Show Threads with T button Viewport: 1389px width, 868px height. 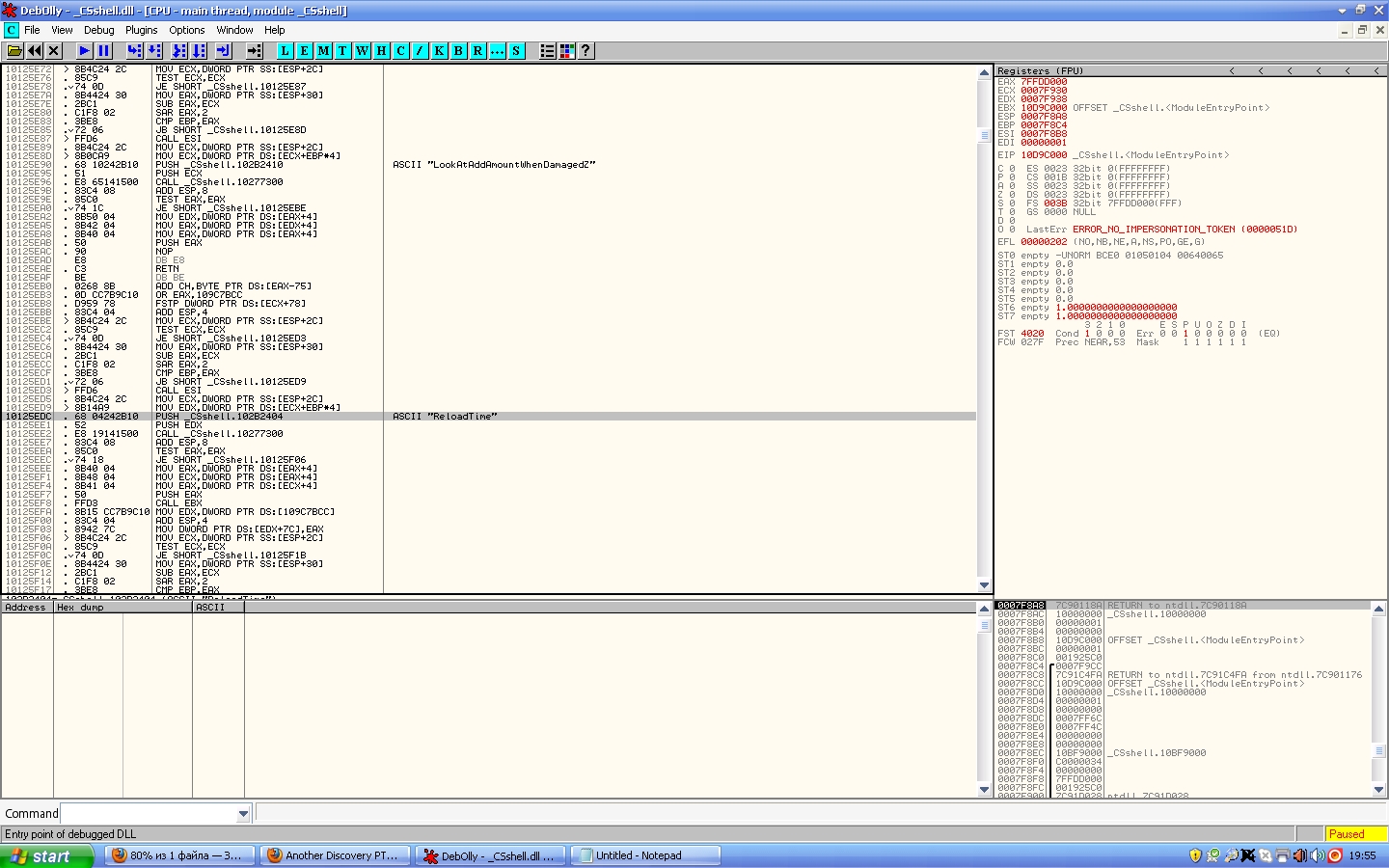pyautogui.click(x=343, y=50)
